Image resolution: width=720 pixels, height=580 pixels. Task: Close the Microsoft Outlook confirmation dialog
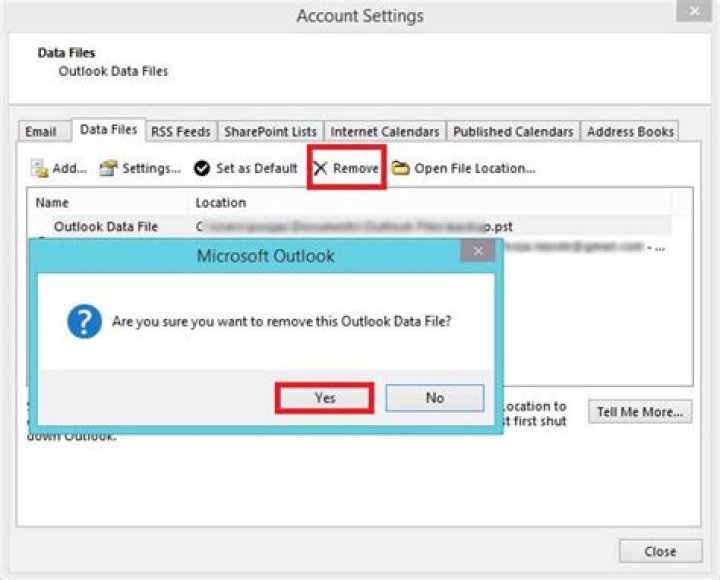point(477,251)
